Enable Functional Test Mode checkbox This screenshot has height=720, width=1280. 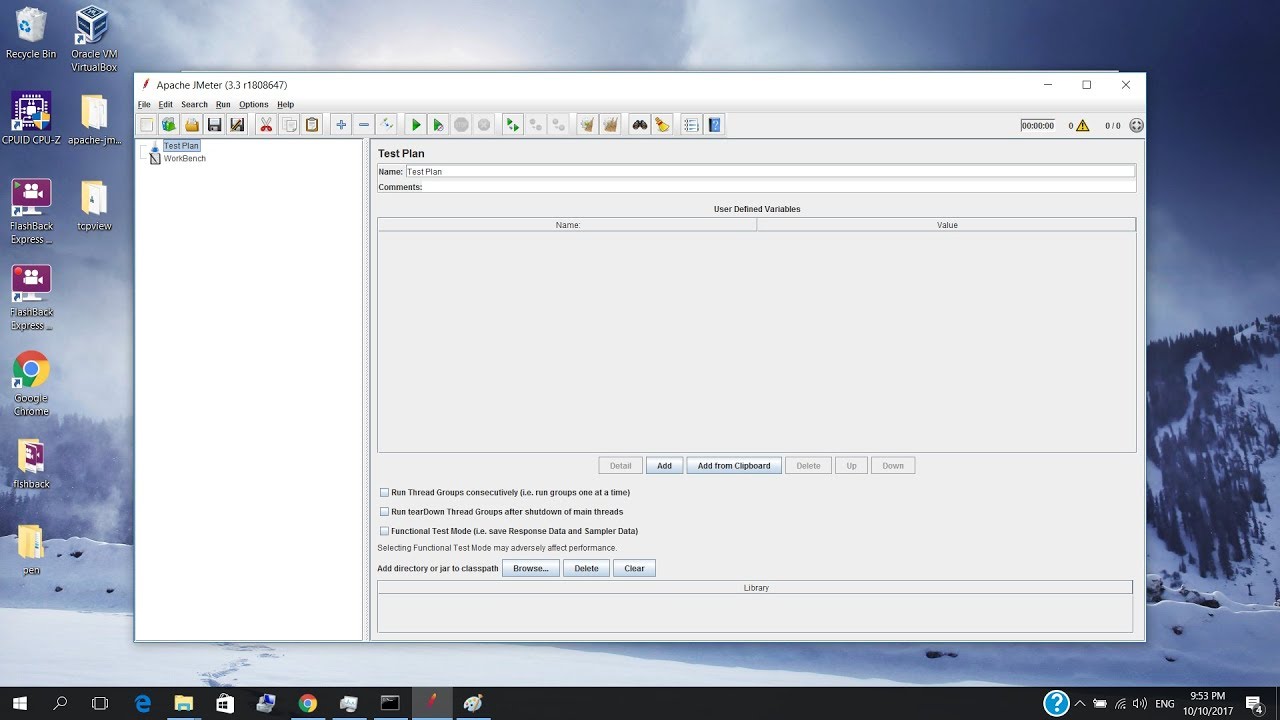tap(384, 531)
